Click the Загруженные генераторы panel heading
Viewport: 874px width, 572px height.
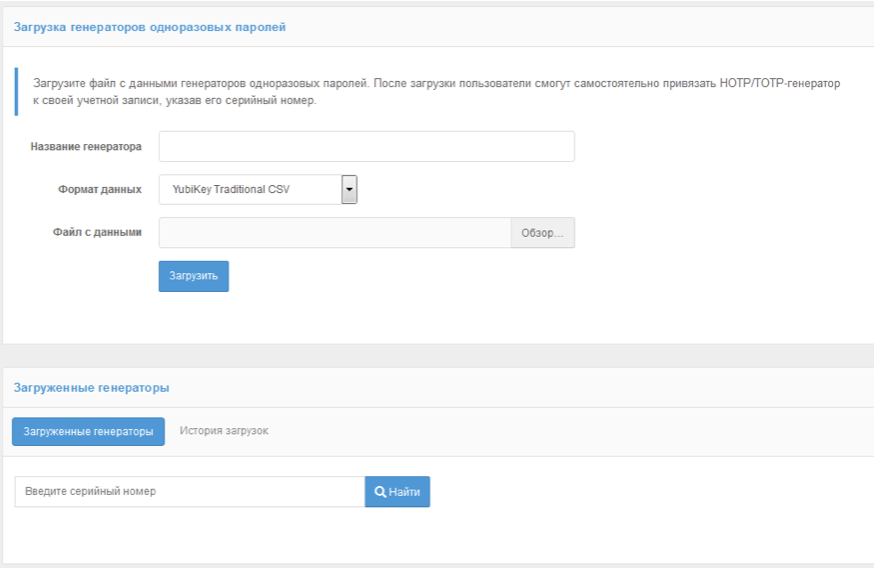pyautogui.click(x=91, y=388)
